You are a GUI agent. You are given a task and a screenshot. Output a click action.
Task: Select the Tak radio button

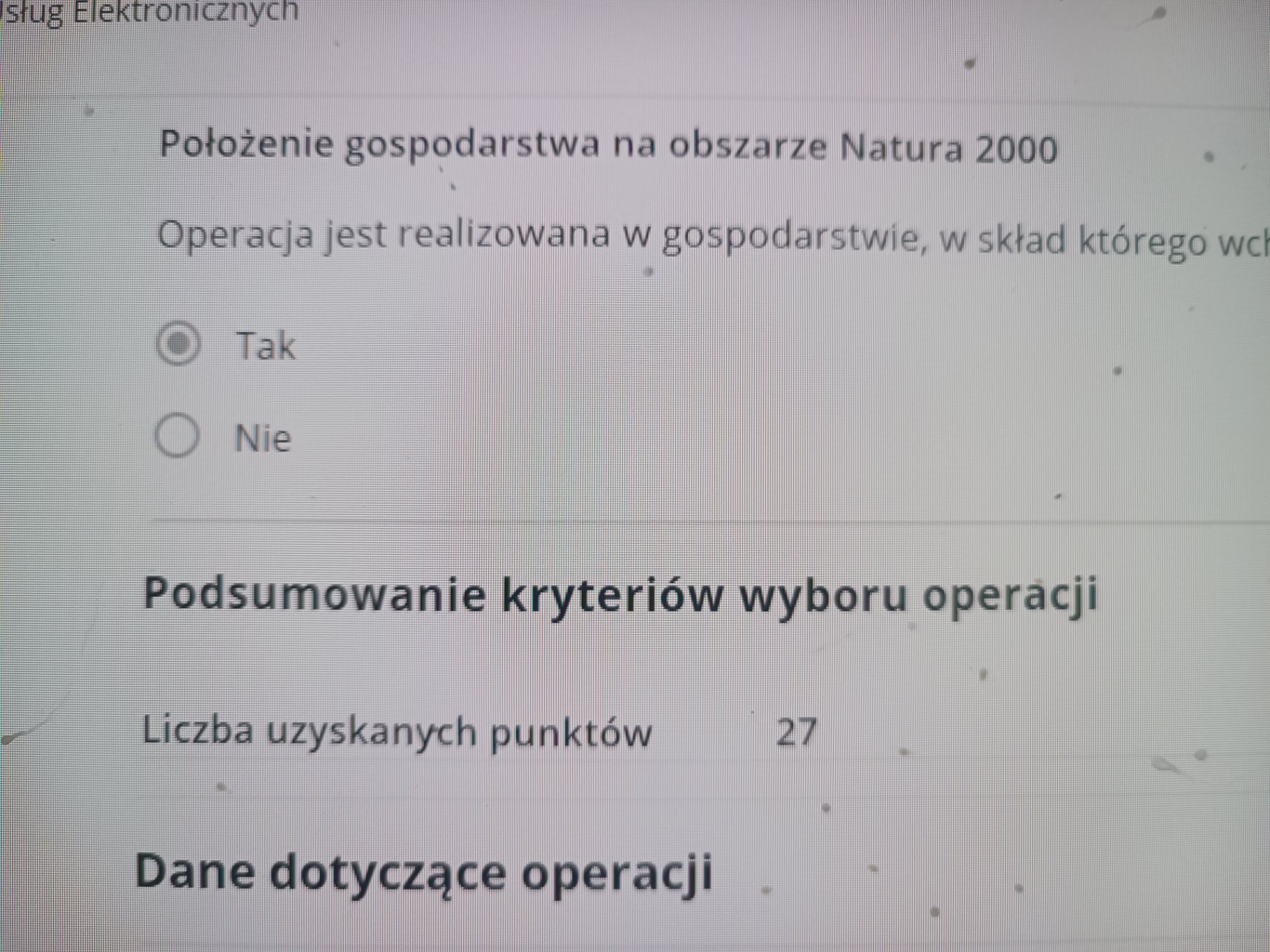[x=178, y=343]
